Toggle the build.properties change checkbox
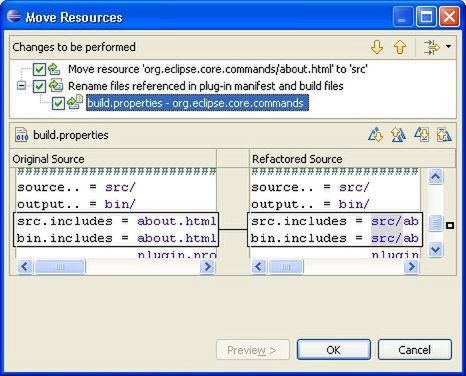Screen dimensions: 466x376 (x=58, y=103)
